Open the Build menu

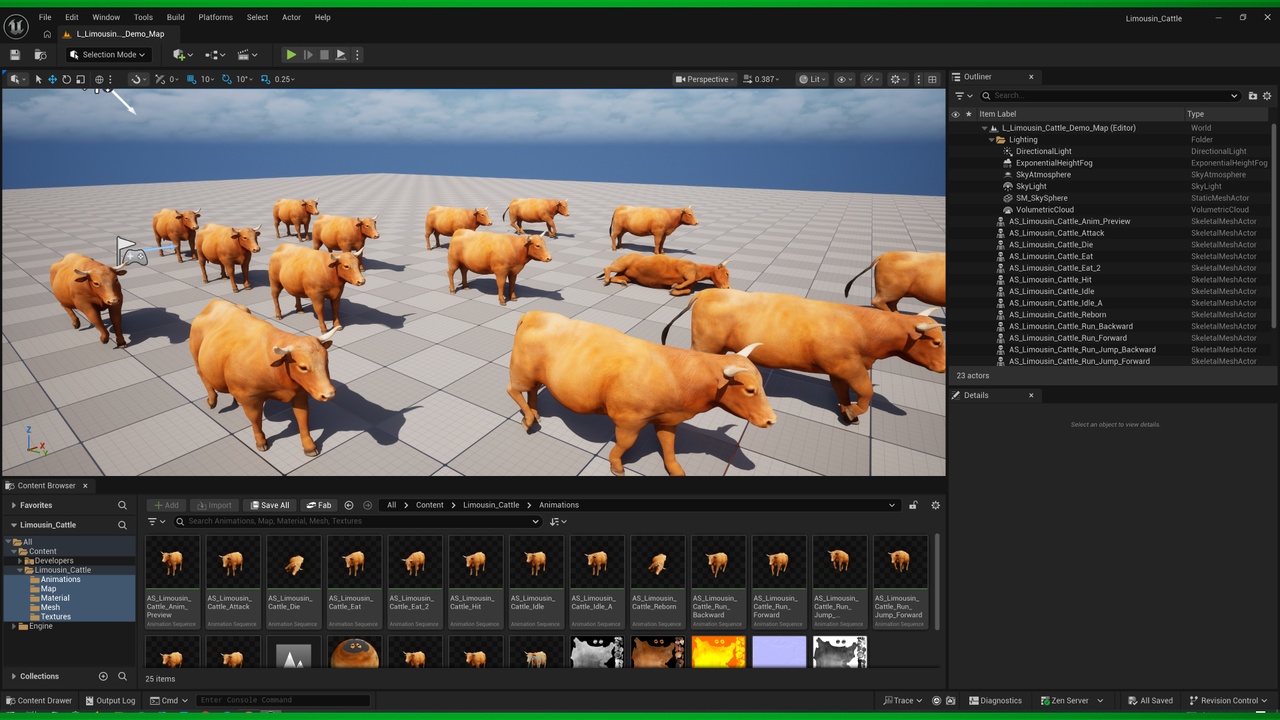click(x=175, y=17)
